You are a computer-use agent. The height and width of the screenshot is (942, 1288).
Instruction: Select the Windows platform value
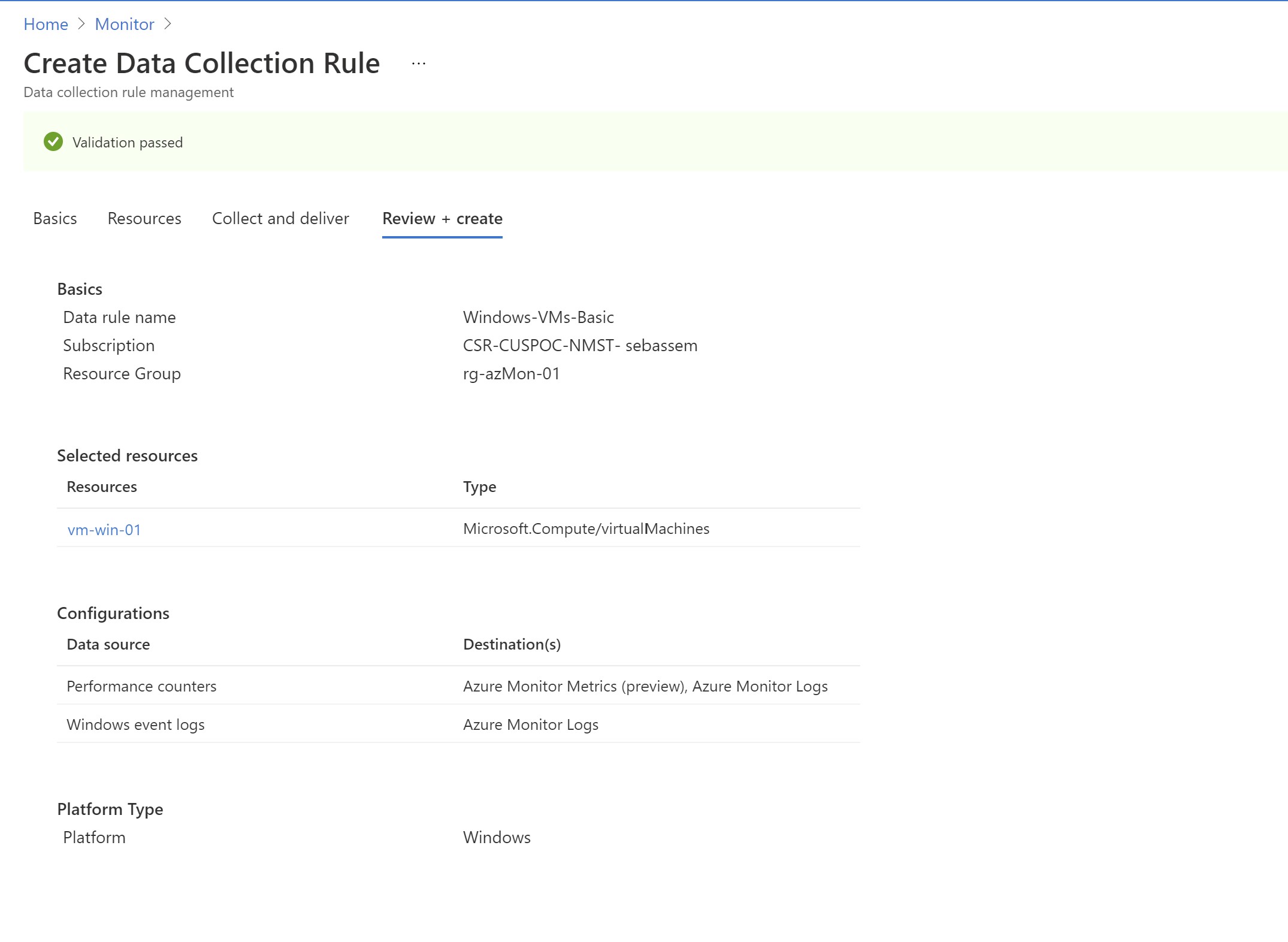coord(497,838)
